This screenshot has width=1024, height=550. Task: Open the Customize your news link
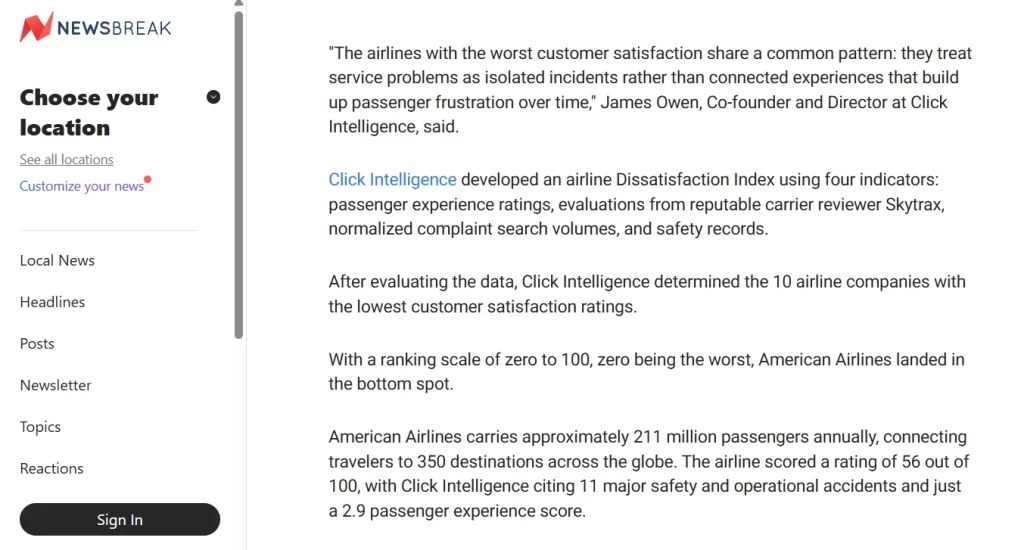[81, 186]
